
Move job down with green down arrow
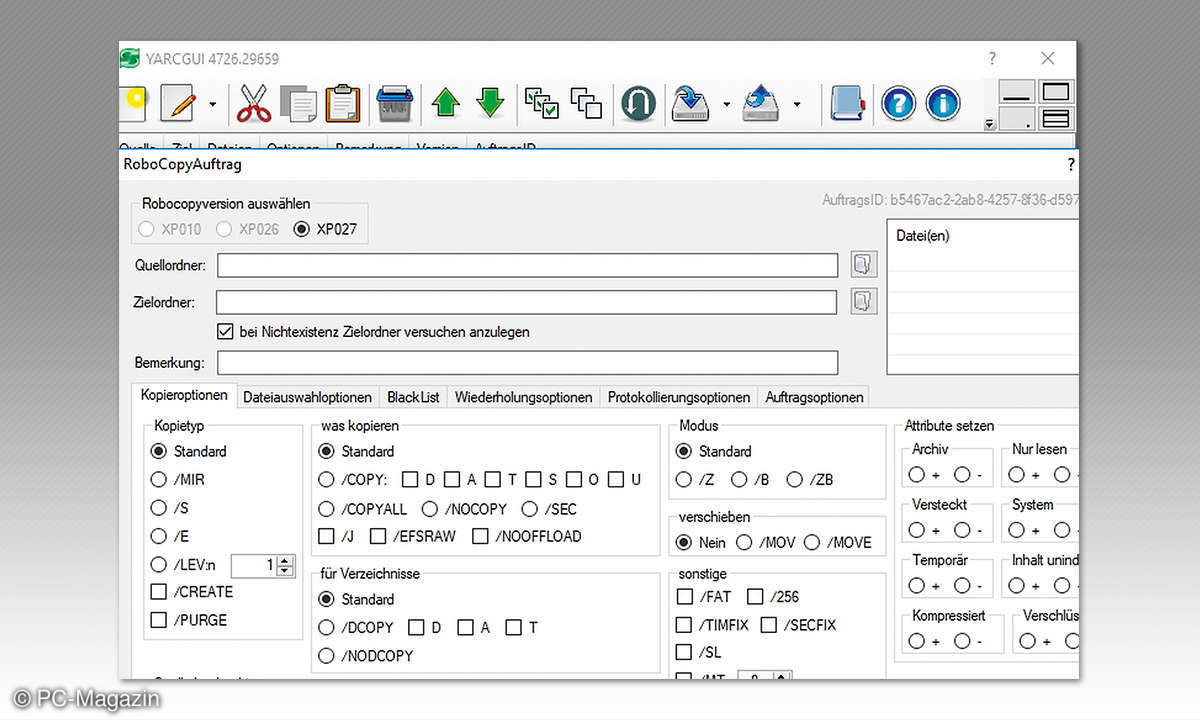click(x=489, y=103)
